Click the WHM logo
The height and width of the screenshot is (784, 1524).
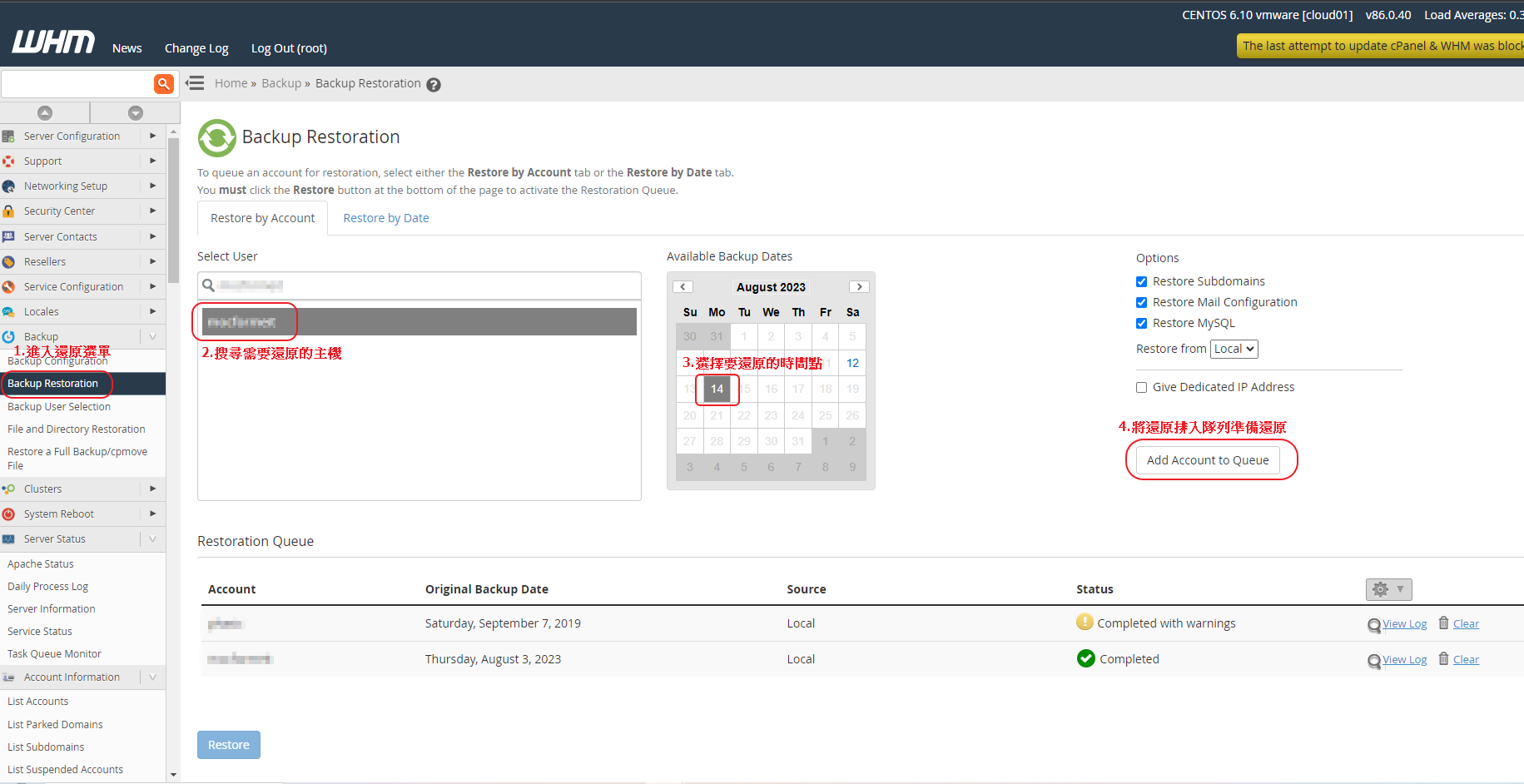pyautogui.click(x=53, y=42)
